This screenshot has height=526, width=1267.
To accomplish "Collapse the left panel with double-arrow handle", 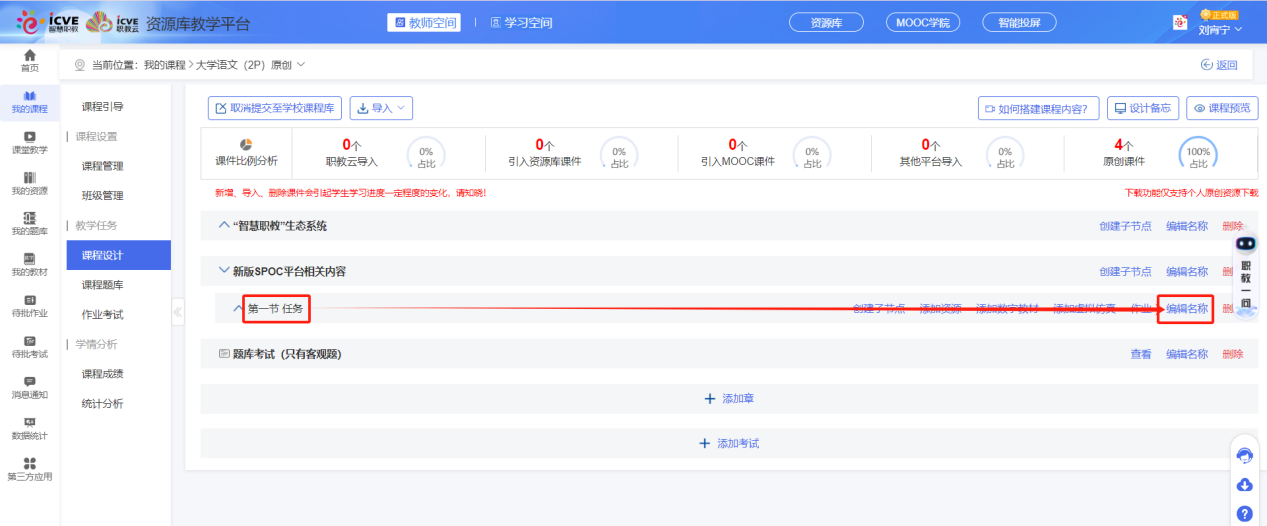I will click(178, 312).
